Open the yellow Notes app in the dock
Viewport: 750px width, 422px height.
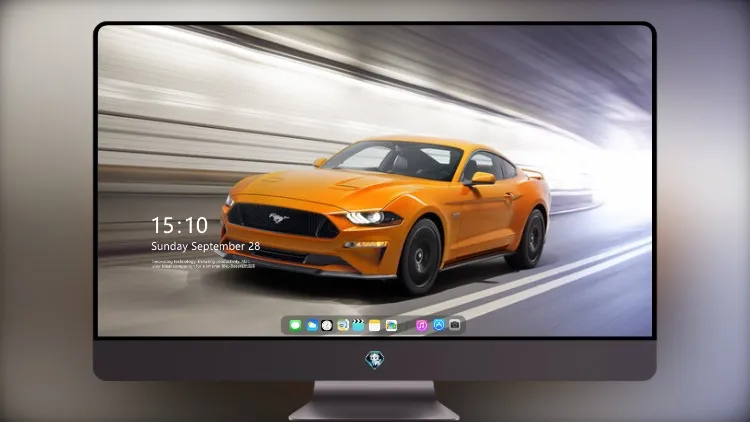375,325
